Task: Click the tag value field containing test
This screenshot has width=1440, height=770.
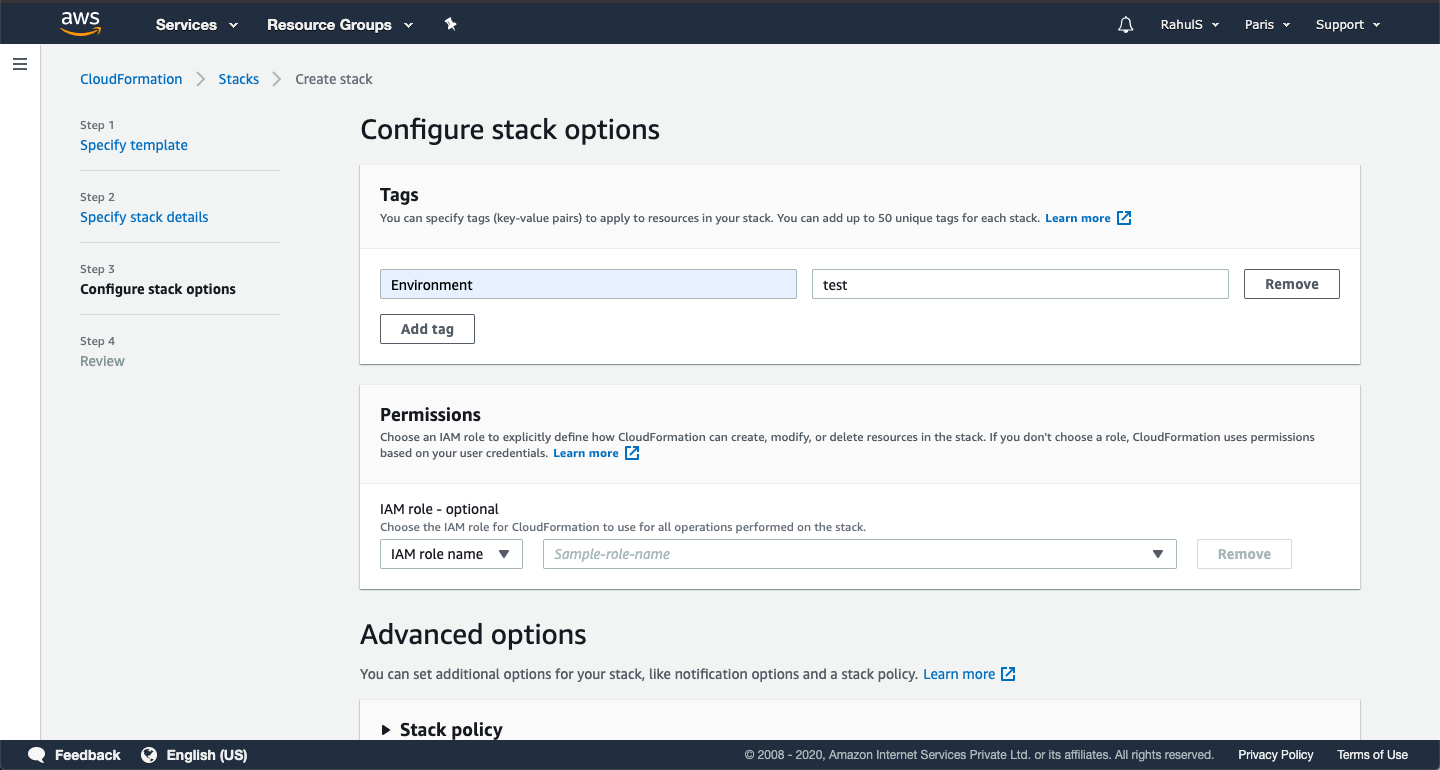Action: (1019, 285)
